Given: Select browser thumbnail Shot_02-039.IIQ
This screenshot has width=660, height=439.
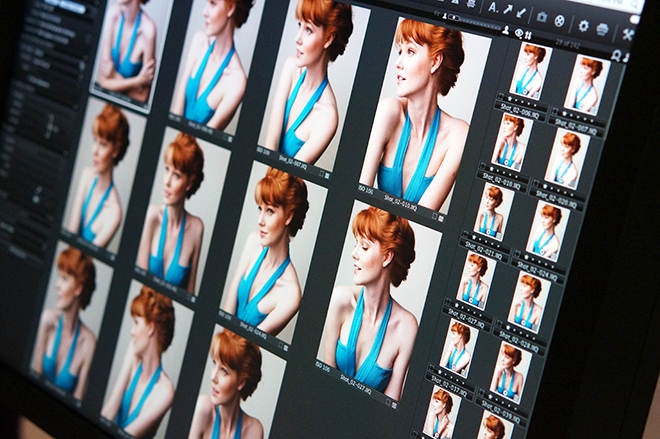Looking at the screenshot, I should pyautogui.click(x=510, y=372).
